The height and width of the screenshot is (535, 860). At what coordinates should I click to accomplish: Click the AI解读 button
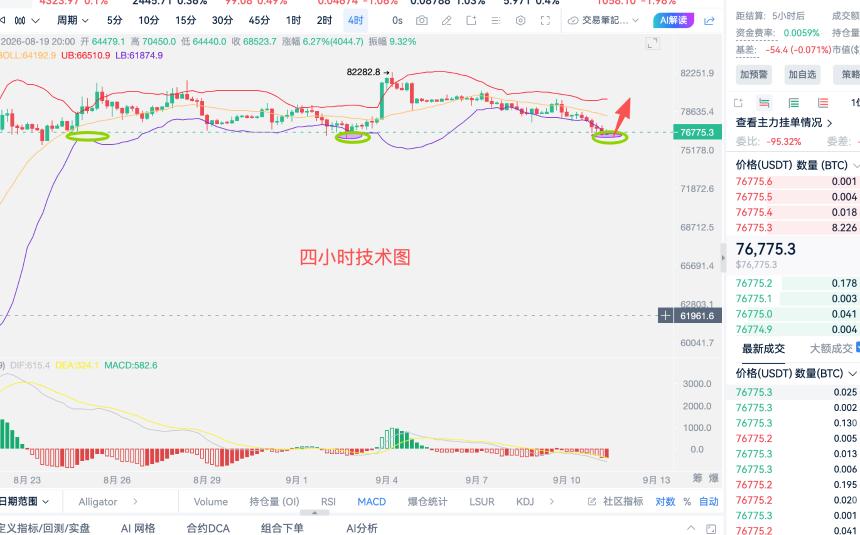[674, 20]
